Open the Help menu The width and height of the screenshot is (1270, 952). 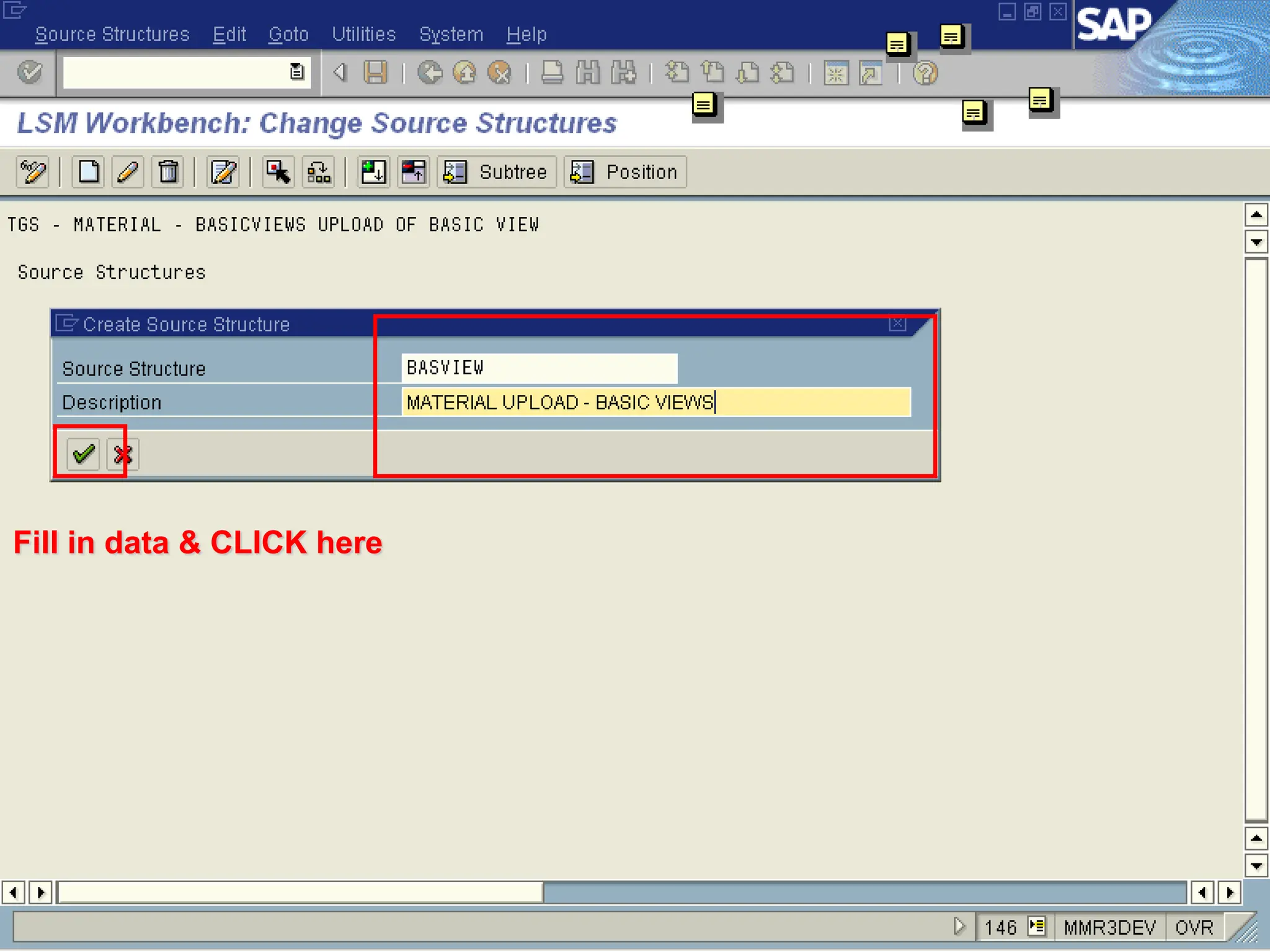pos(526,34)
